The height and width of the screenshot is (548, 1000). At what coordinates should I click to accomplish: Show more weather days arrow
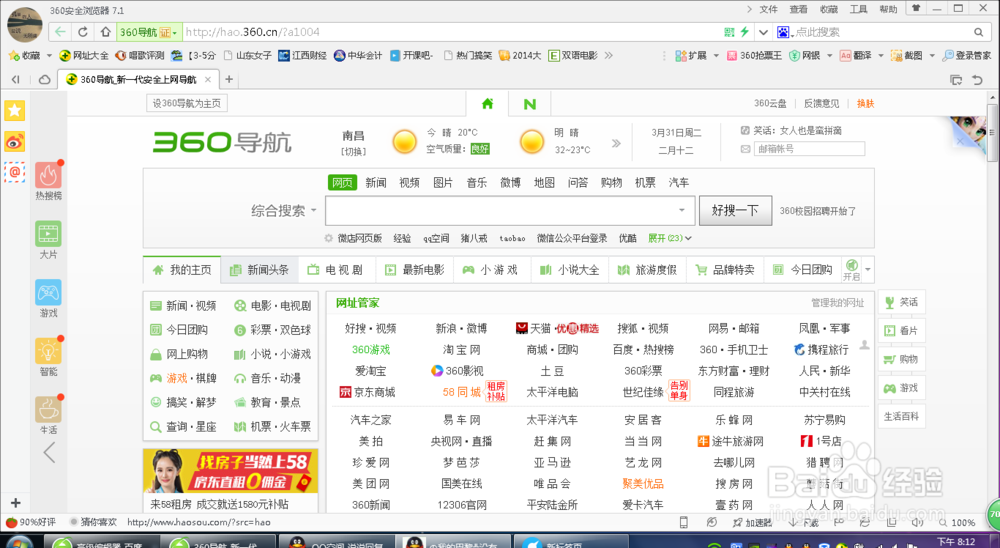point(616,144)
